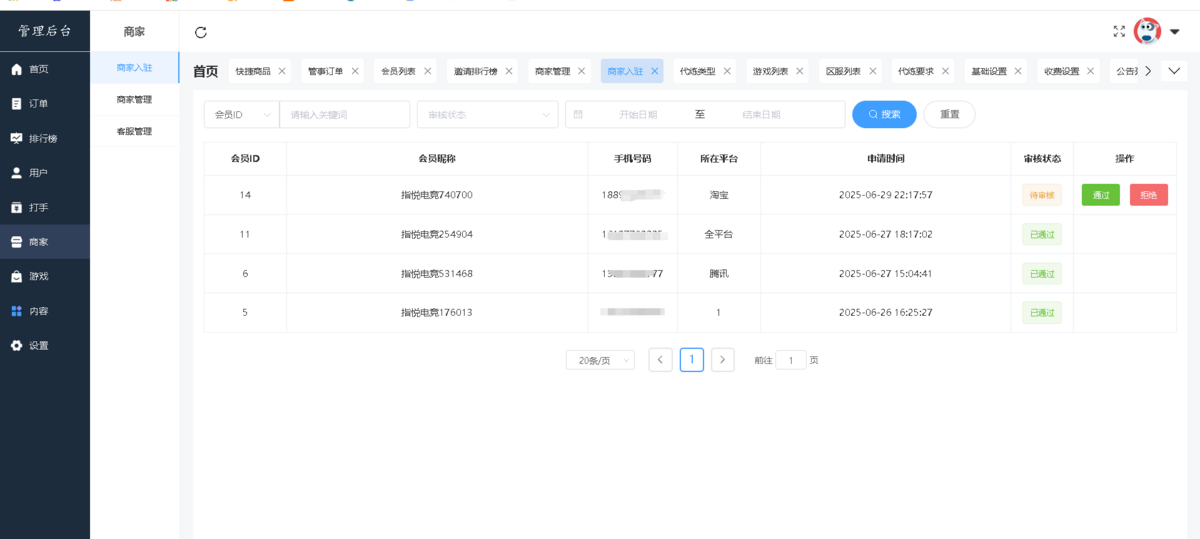Screen dimensions: 1200x539
Task: Go to the 首页 tab heading
Action: [206, 71]
